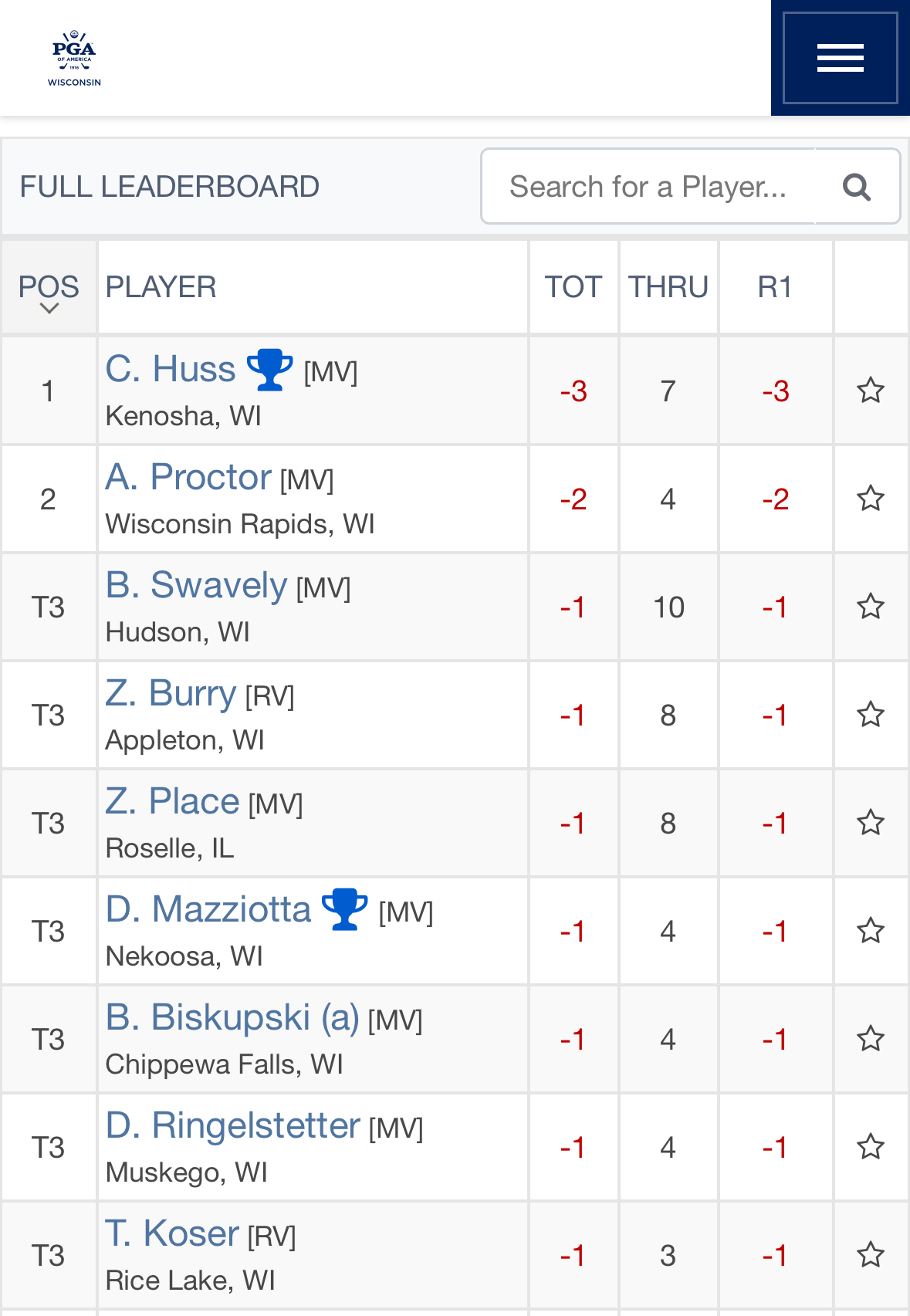Open the hamburger navigation menu

pos(840,58)
